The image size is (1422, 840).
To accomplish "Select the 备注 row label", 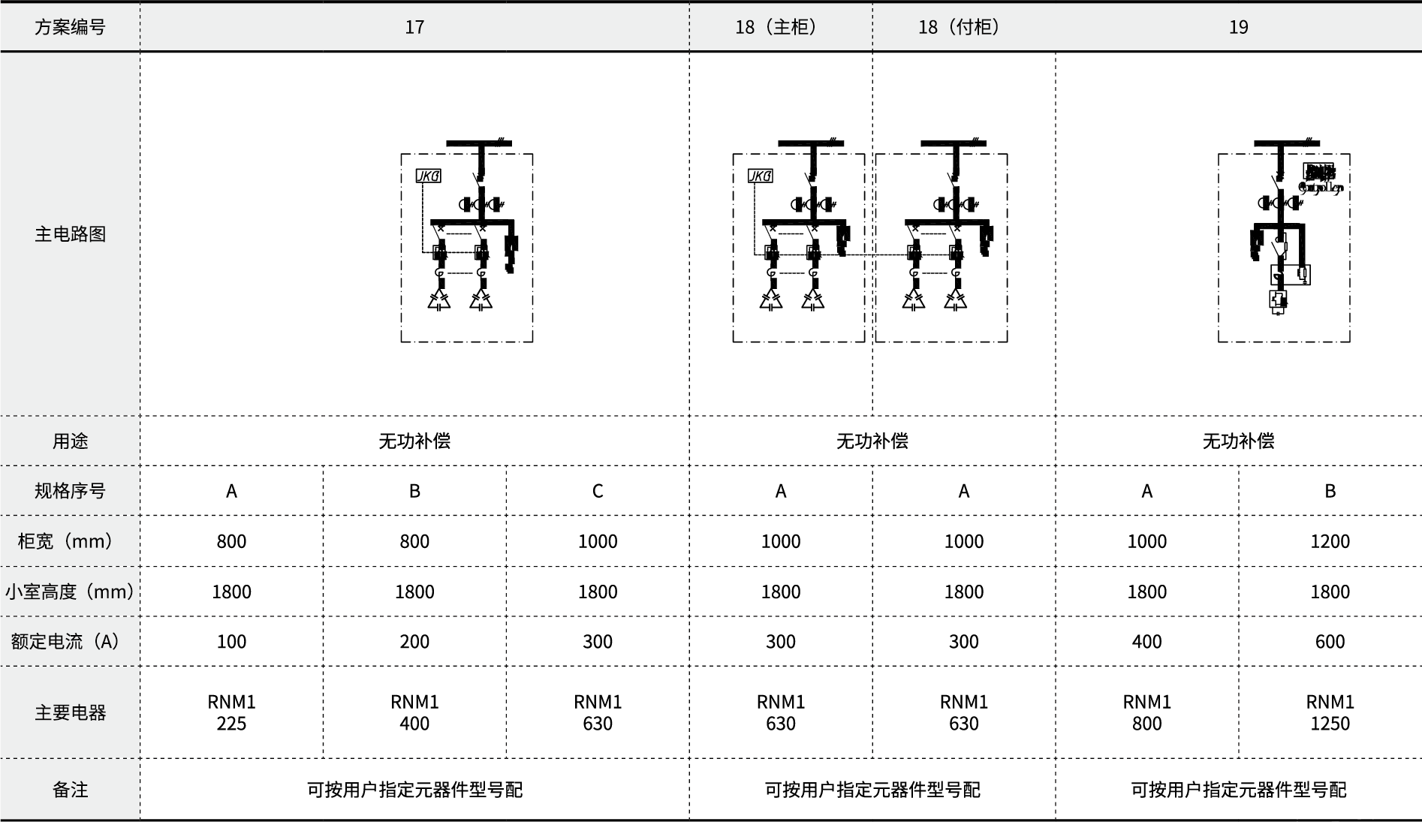I will [x=70, y=790].
